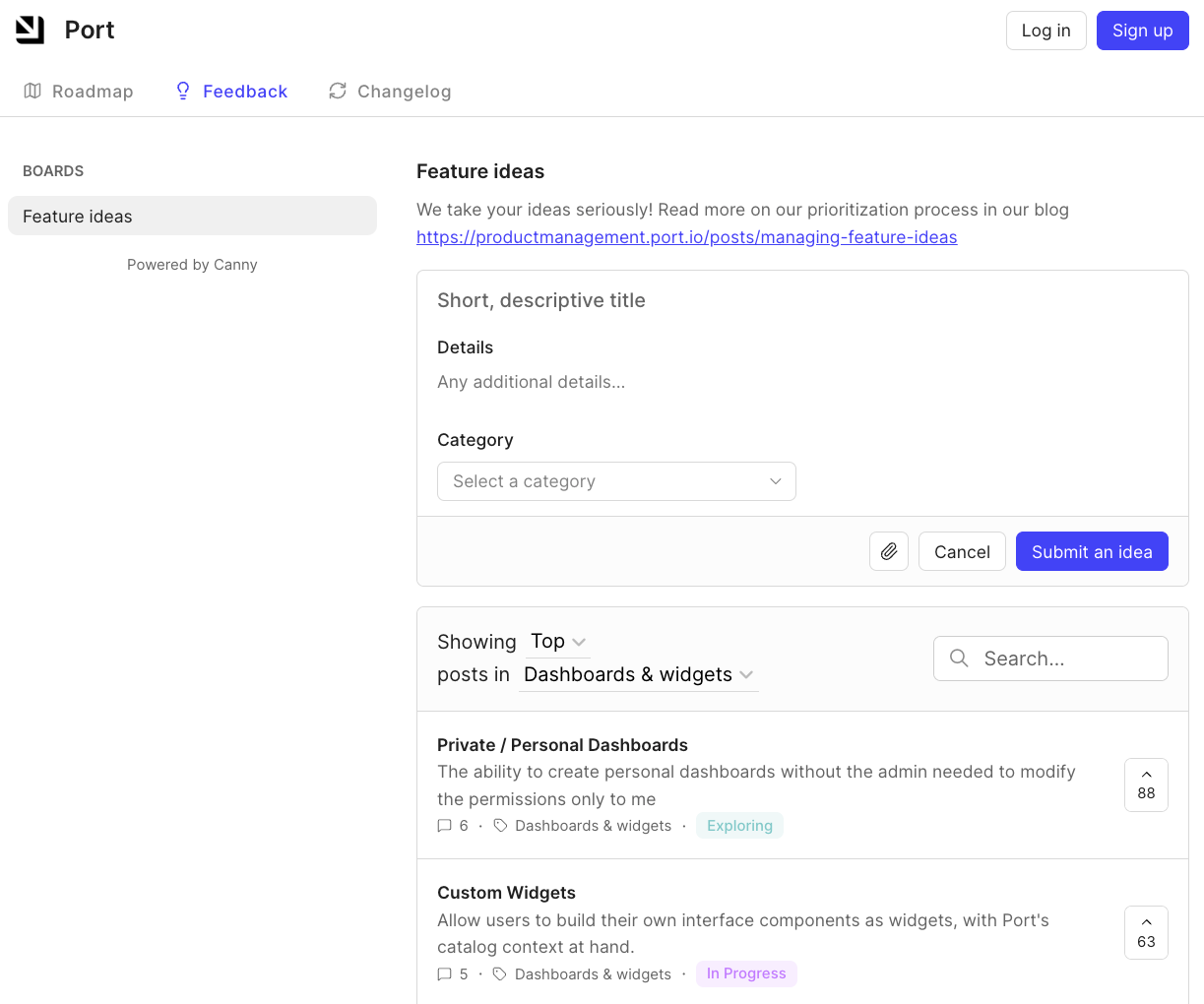Cancel the new idea form

click(962, 551)
